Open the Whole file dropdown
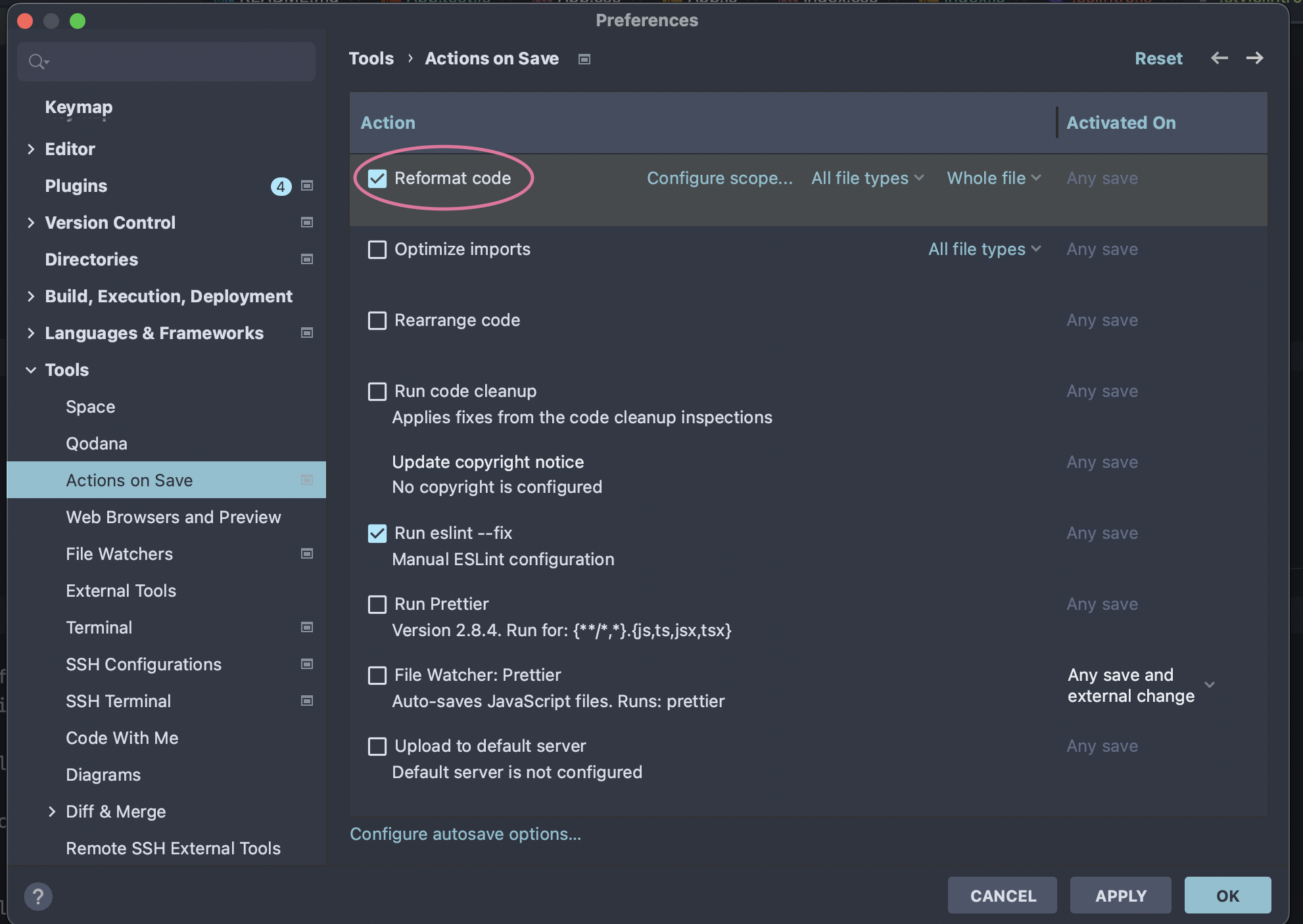This screenshot has height=924, width=1303. click(x=993, y=178)
